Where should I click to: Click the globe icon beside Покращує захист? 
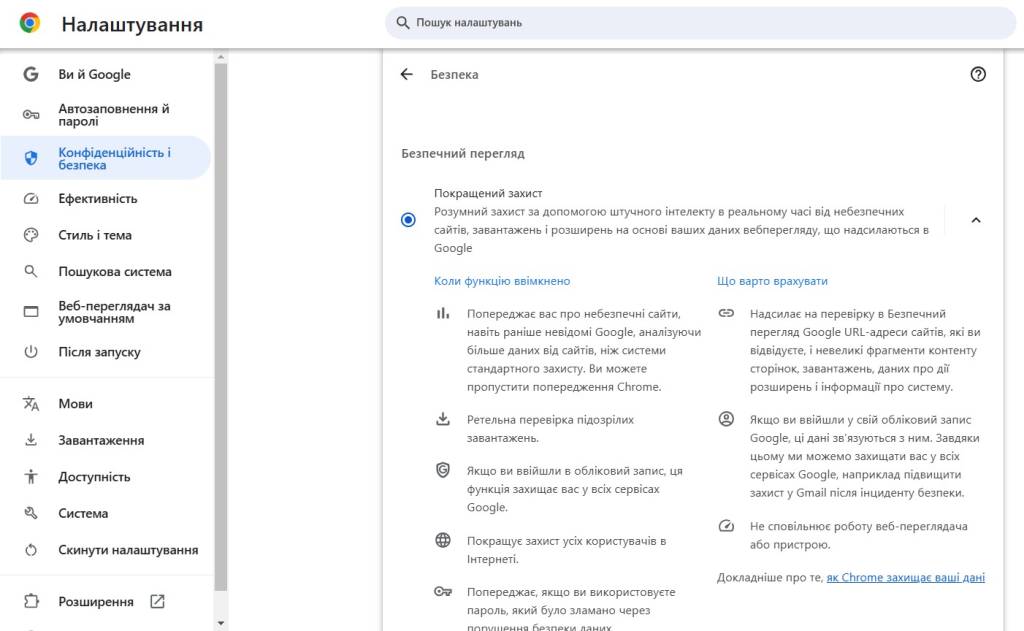[443, 540]
